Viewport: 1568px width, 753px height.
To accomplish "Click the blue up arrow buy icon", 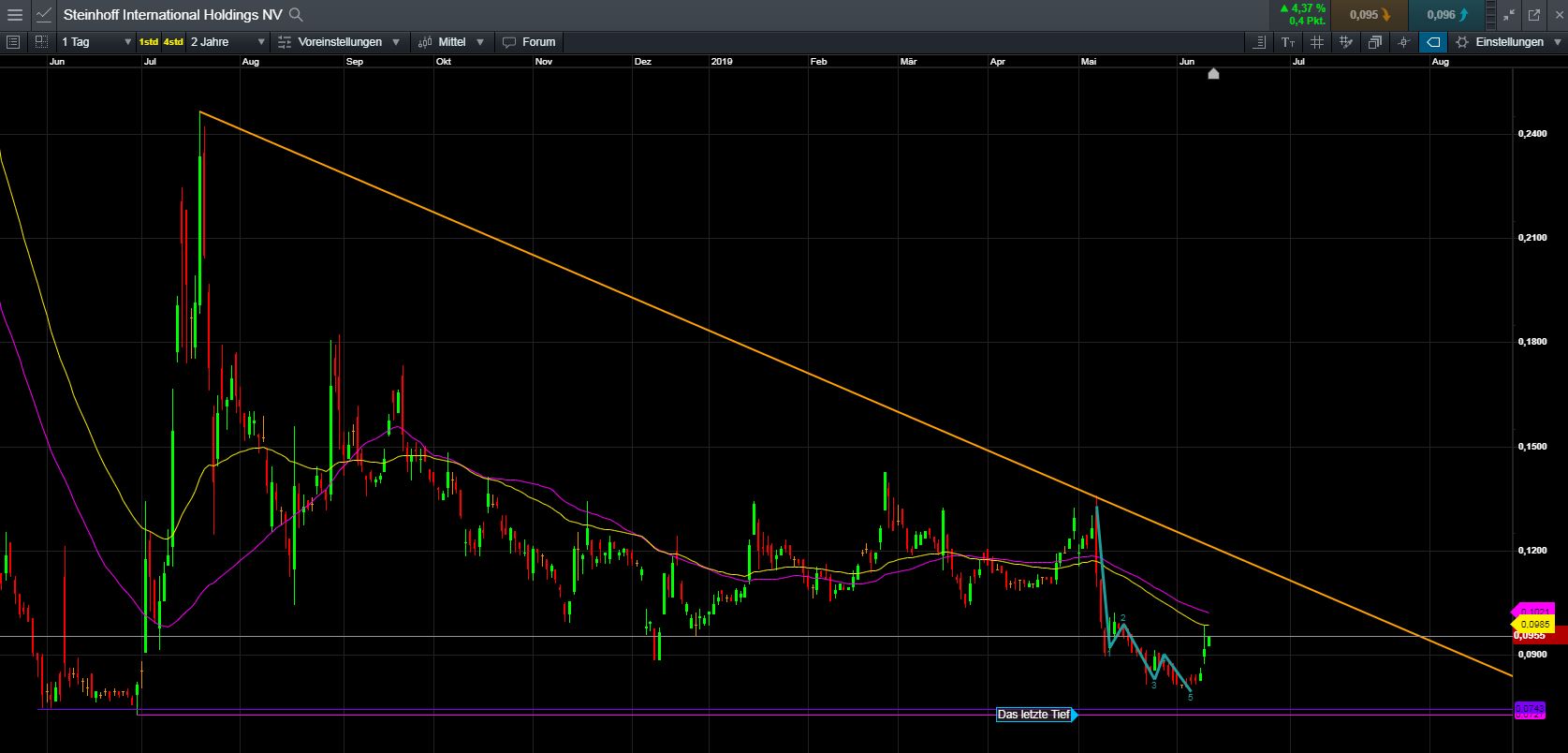I will 1463,15.
